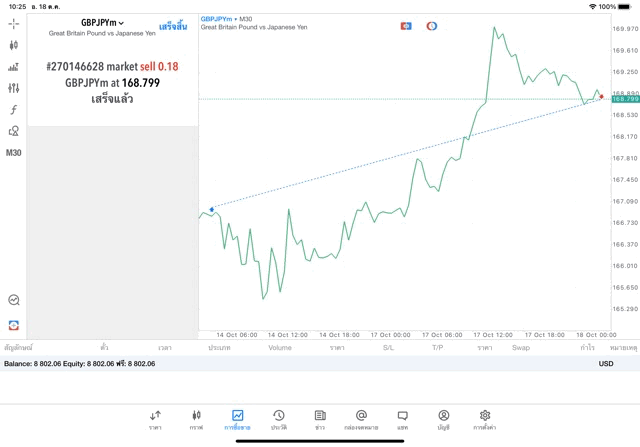This screenshot has height=447, width=640.
Task: Open the objects shapes icon
Action: coord(13,131)
